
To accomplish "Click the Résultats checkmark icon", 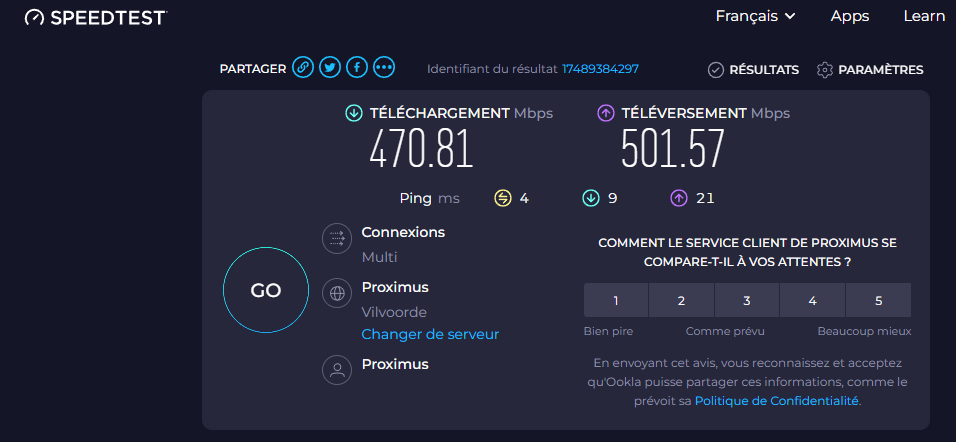I will [x=715, y=70].
